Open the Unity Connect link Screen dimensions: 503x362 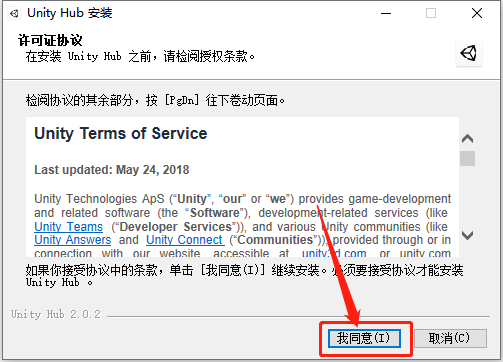(184, 240)
